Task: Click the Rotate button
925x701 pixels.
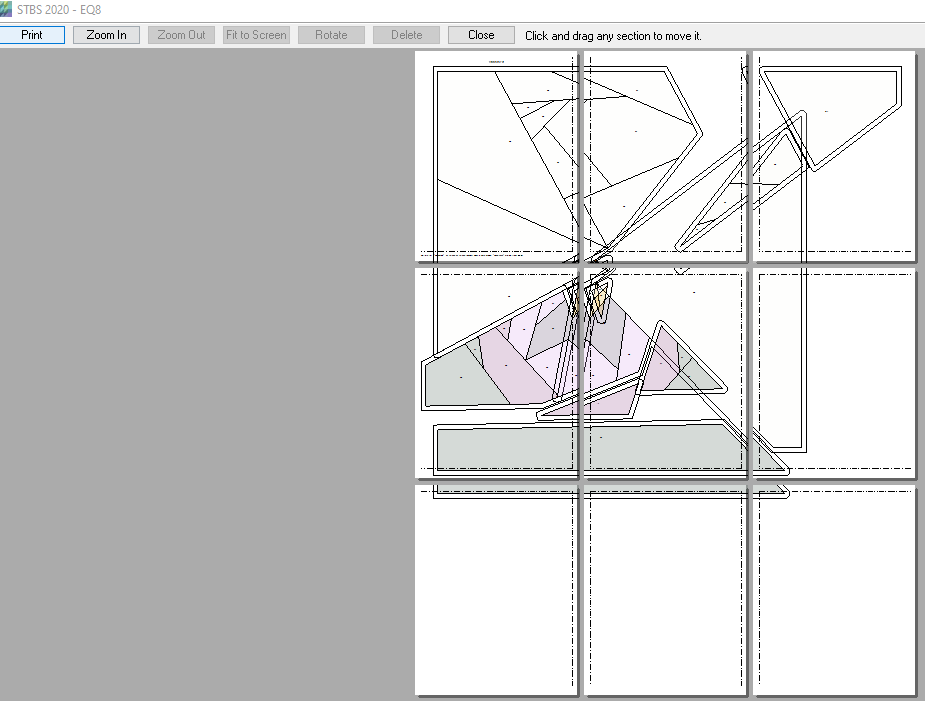Action: pos(331,35)
